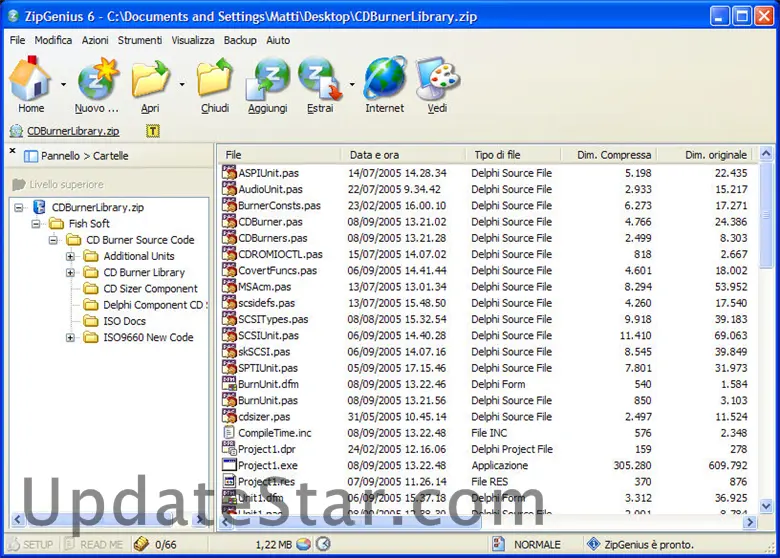Image resolution: width=780 pixels, height=558 pixels.
Task: Open Apri button dropdown arrow
Action: coord(182,84)
